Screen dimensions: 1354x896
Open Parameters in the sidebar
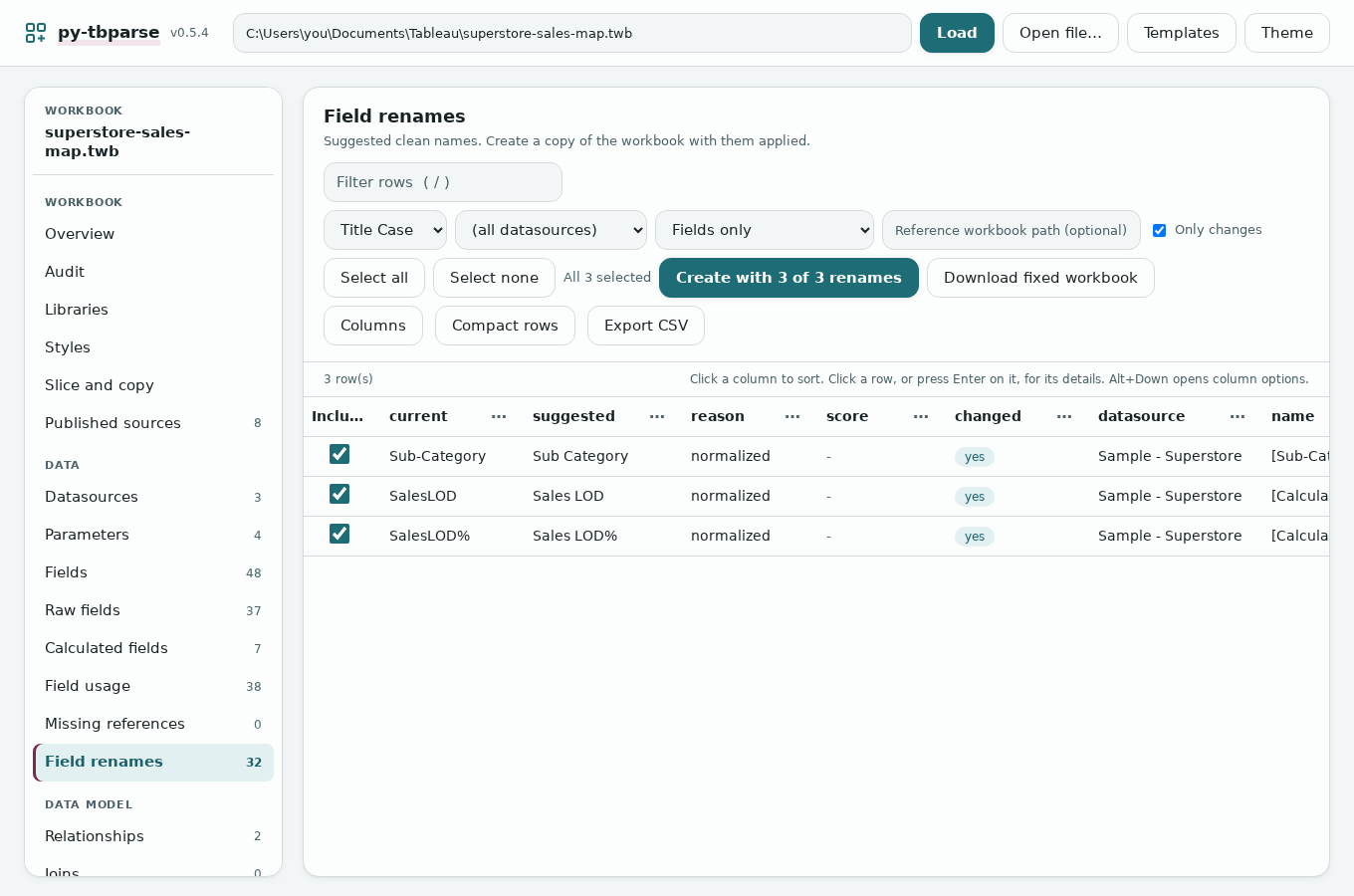tap(153, 535)
